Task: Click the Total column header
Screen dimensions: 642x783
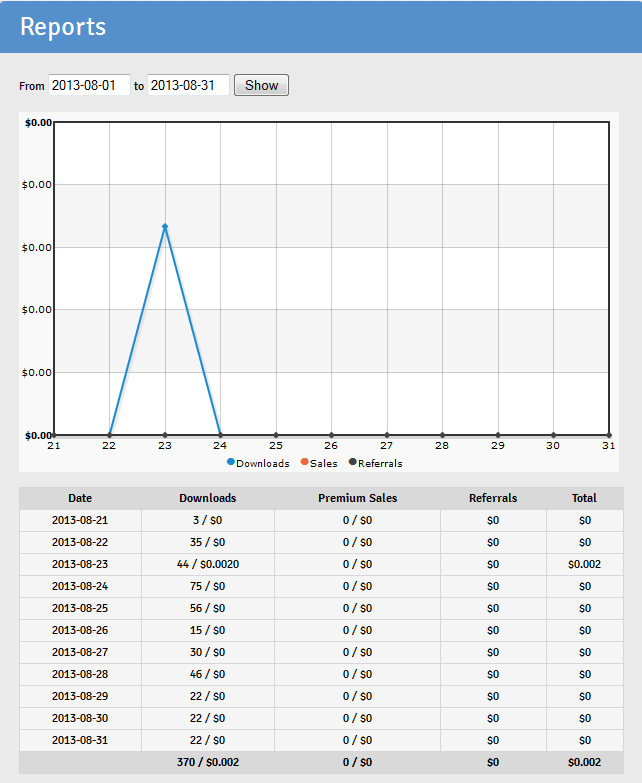Action: point(584,498)
